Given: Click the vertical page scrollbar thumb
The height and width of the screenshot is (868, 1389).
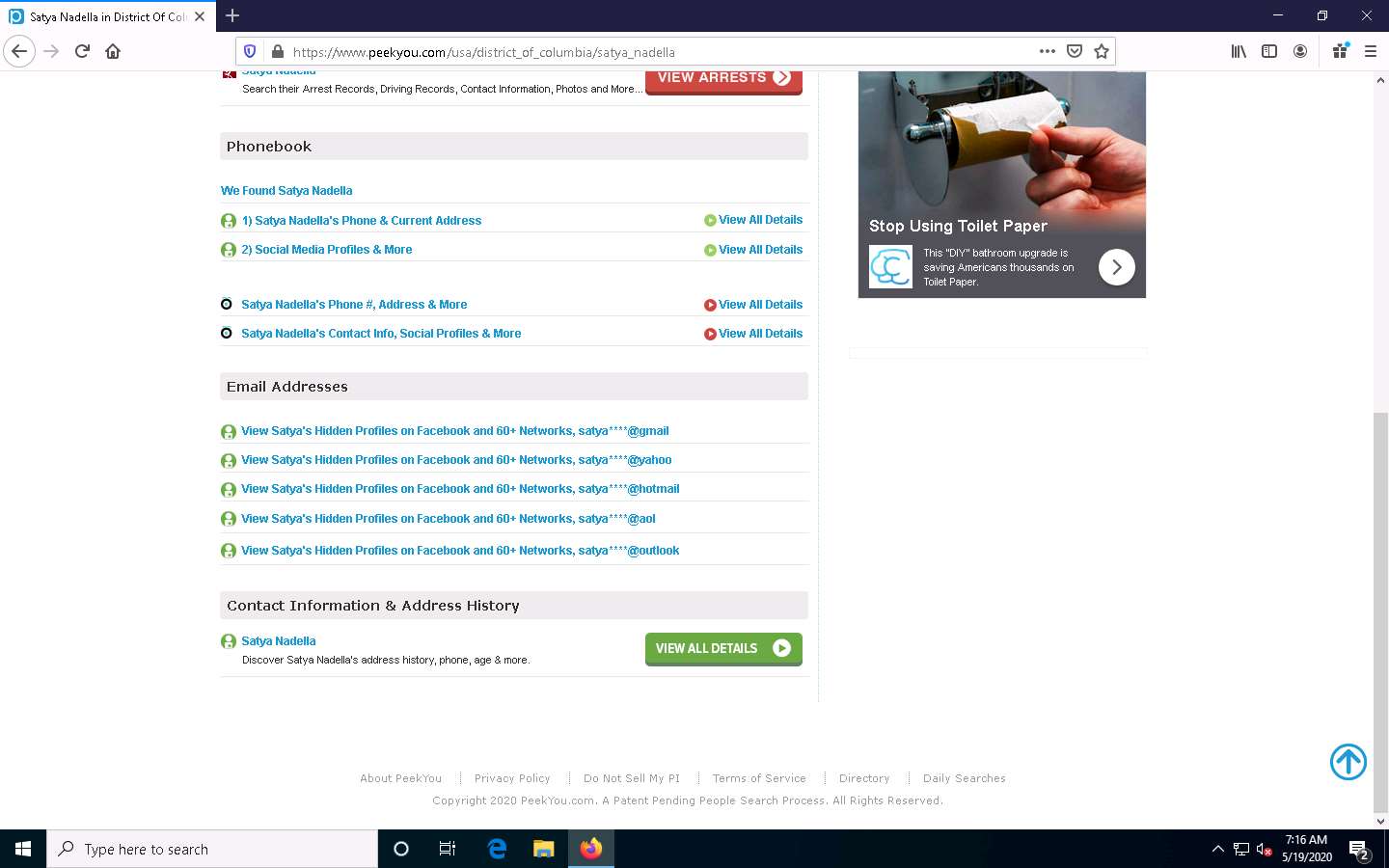Looking at the screenshot, I should tap(1380, 612).
